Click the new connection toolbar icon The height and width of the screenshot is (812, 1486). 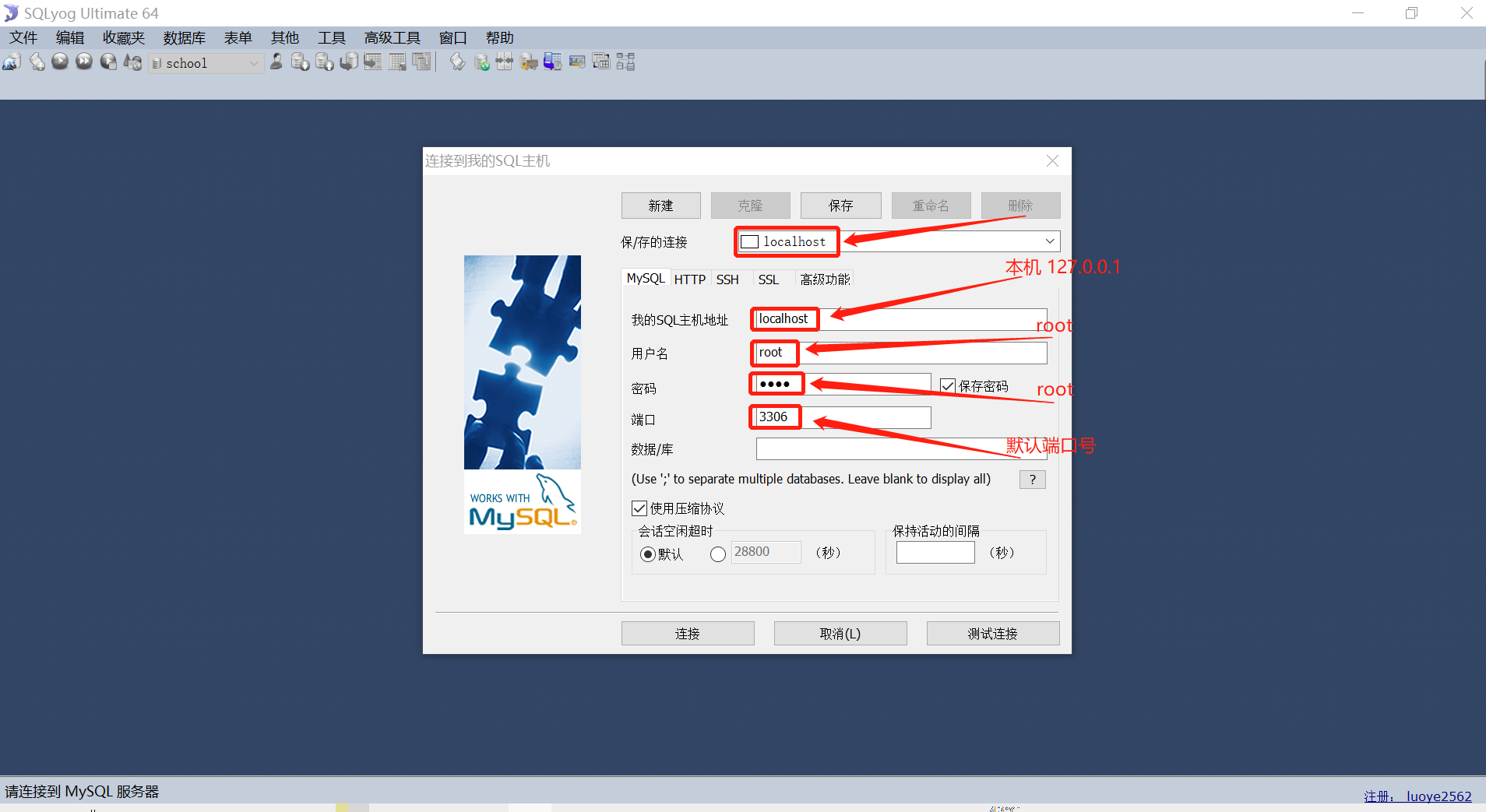[x=12, y=62]
